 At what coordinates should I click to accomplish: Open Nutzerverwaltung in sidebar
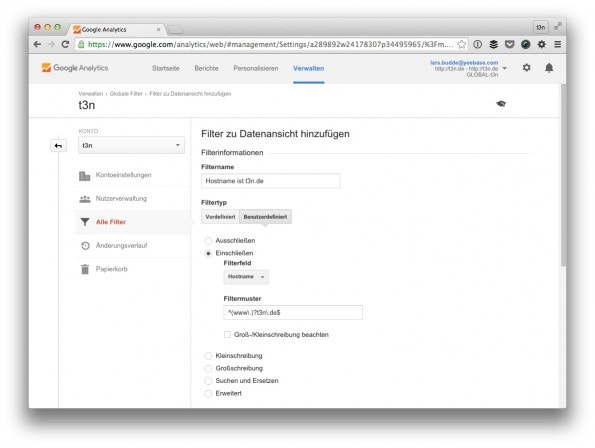(x=121, y=198)
